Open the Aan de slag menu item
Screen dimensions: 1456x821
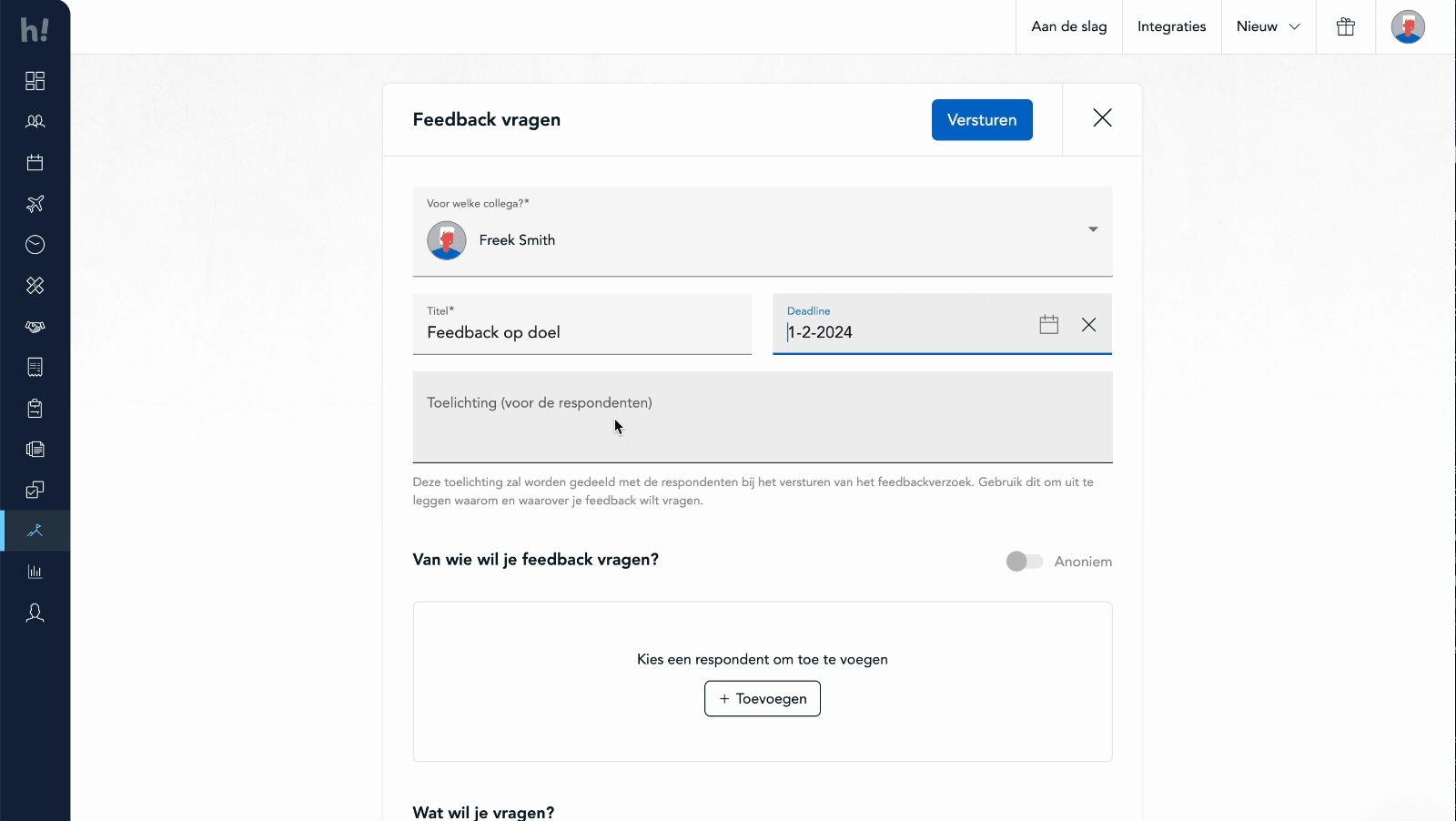[x=1068, y=27]
